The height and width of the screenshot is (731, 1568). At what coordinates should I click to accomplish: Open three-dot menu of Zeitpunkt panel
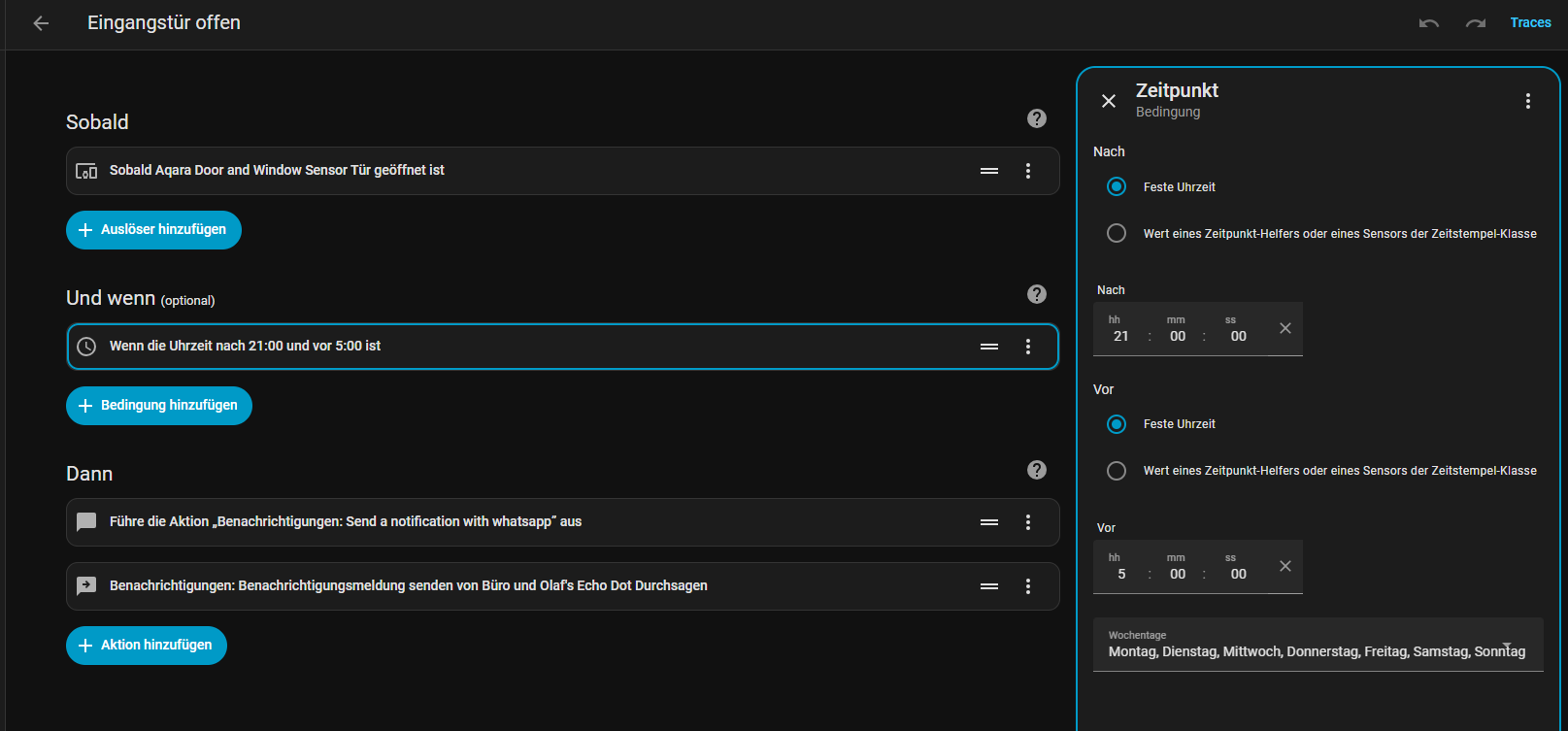point(1528,101)
